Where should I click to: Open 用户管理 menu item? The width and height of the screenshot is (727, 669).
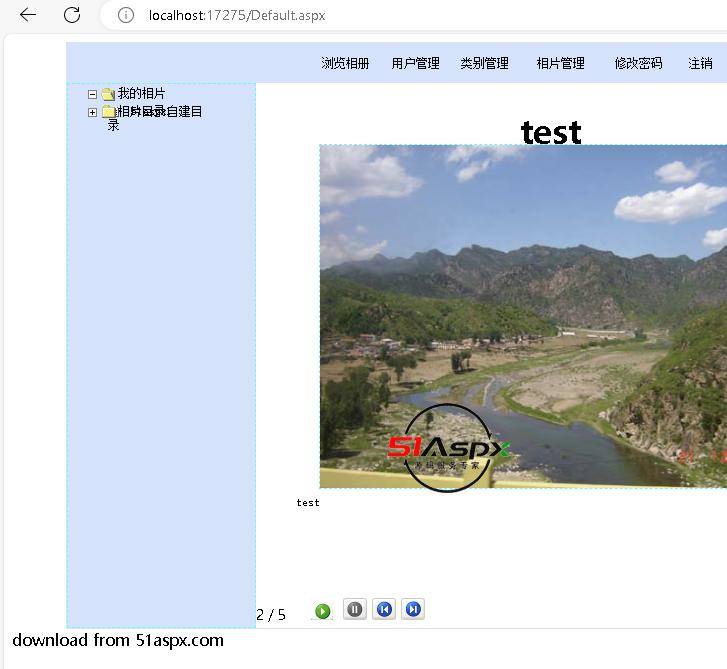point(415,63)
